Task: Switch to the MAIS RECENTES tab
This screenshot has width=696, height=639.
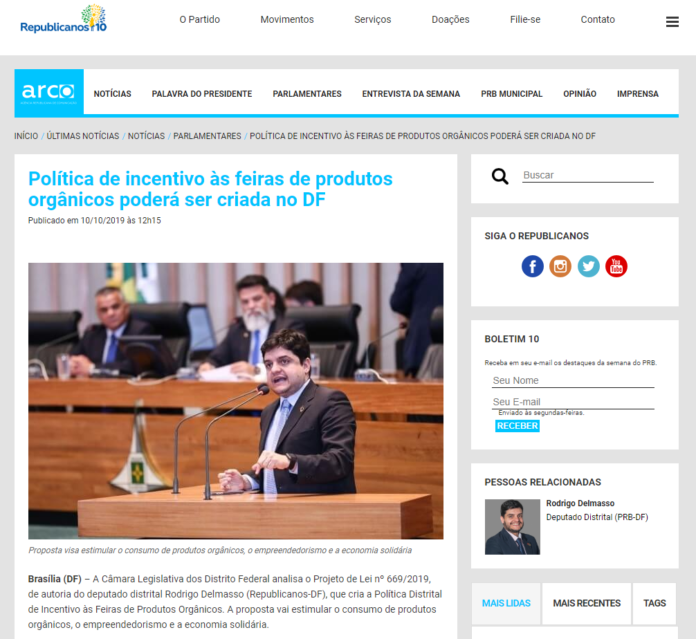Action: pyautogui.click(x=586, y=603)
